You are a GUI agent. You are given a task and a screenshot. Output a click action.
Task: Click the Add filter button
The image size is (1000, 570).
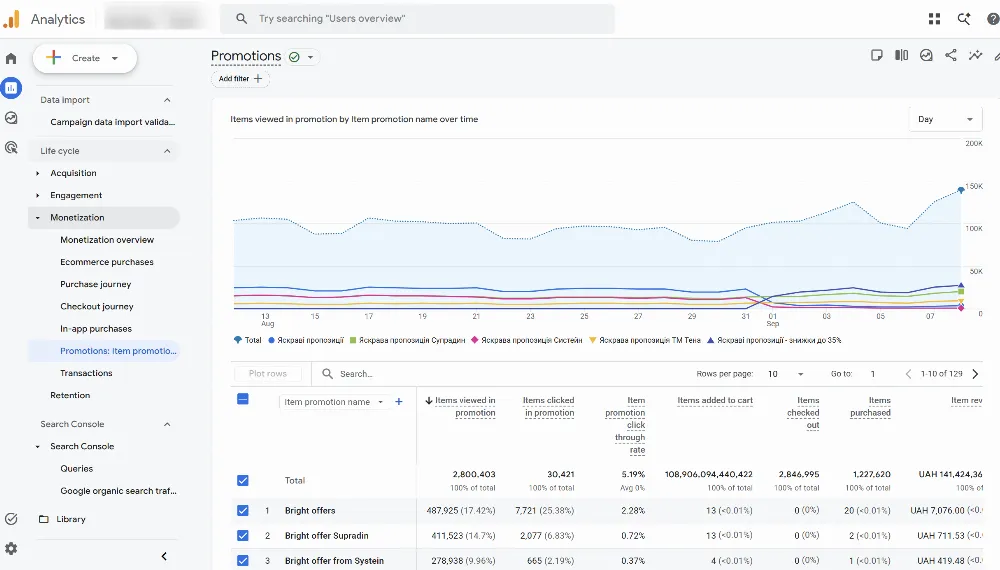pos(240,79)
